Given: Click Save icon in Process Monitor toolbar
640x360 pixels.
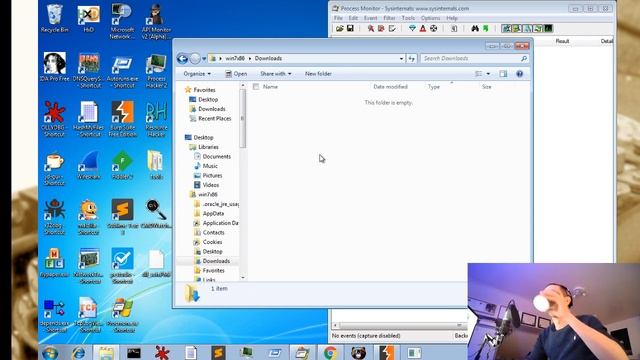Looking at the screenshot, I should (x=350, y=29).
